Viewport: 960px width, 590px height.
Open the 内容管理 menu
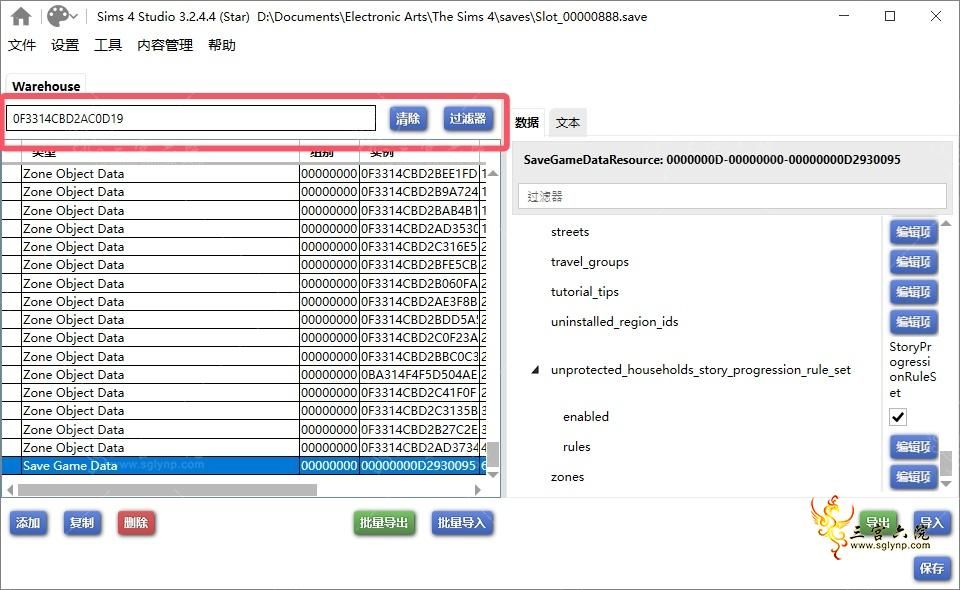pyautogui.click(x=165, y=45)
